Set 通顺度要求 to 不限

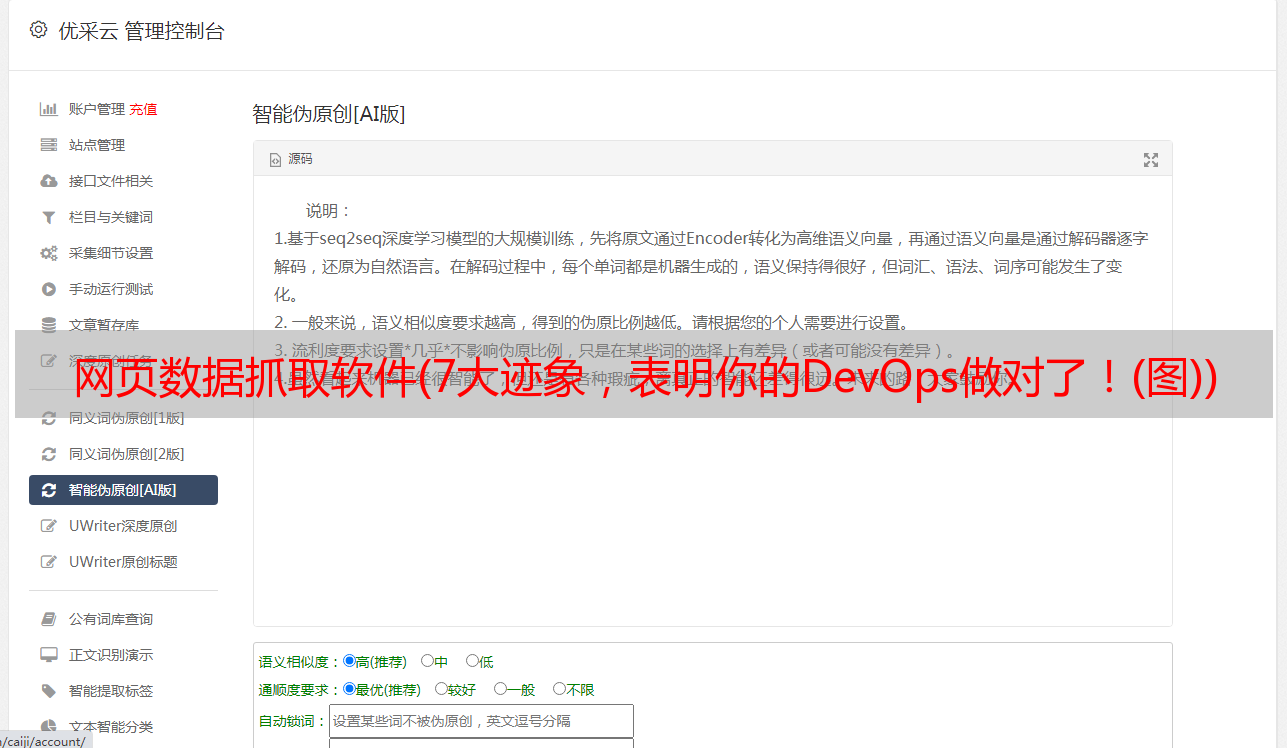pyautogui.click(x=559, y=689)
